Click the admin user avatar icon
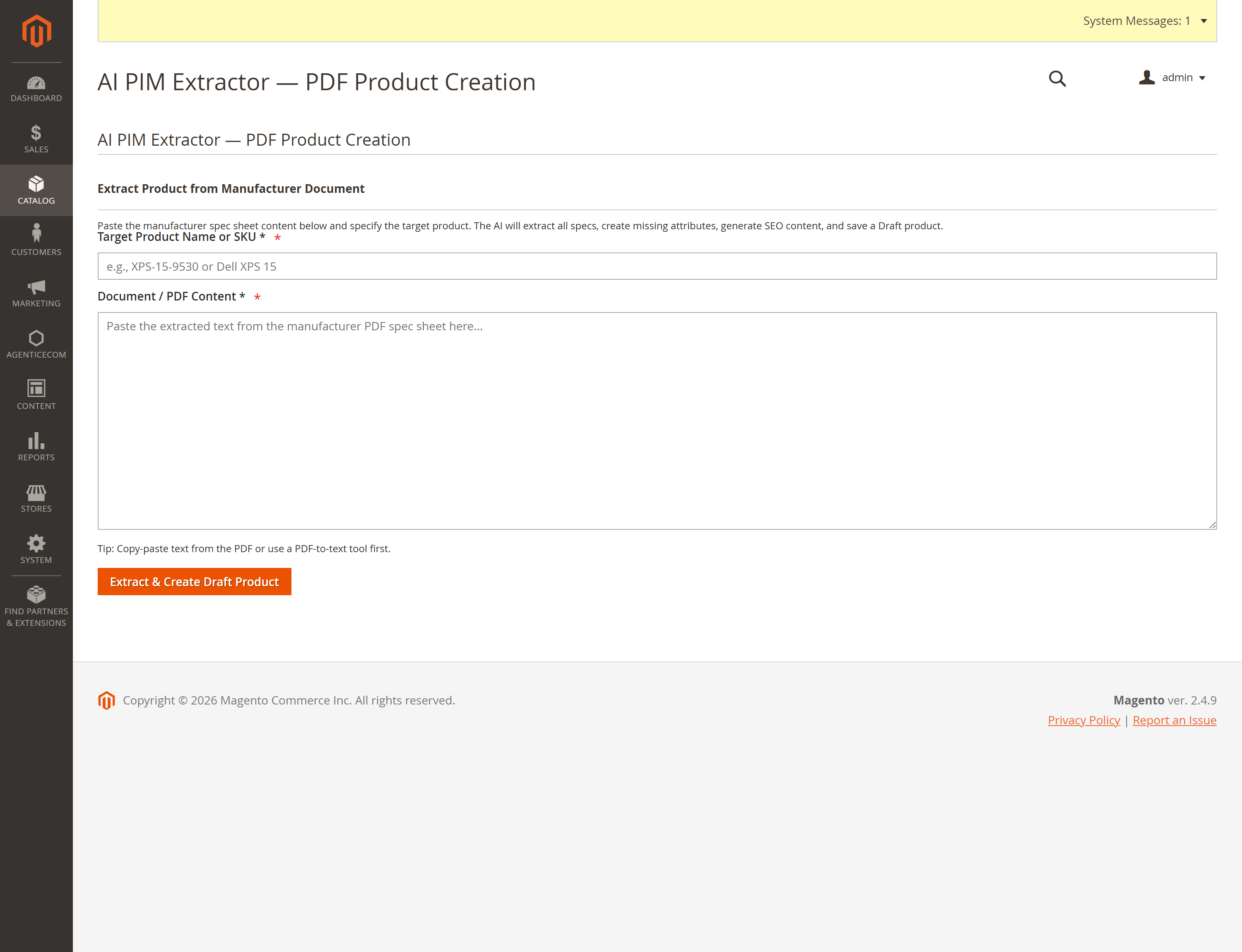Viewport: 1242px width, 952px height. (x=1147, y=78)
